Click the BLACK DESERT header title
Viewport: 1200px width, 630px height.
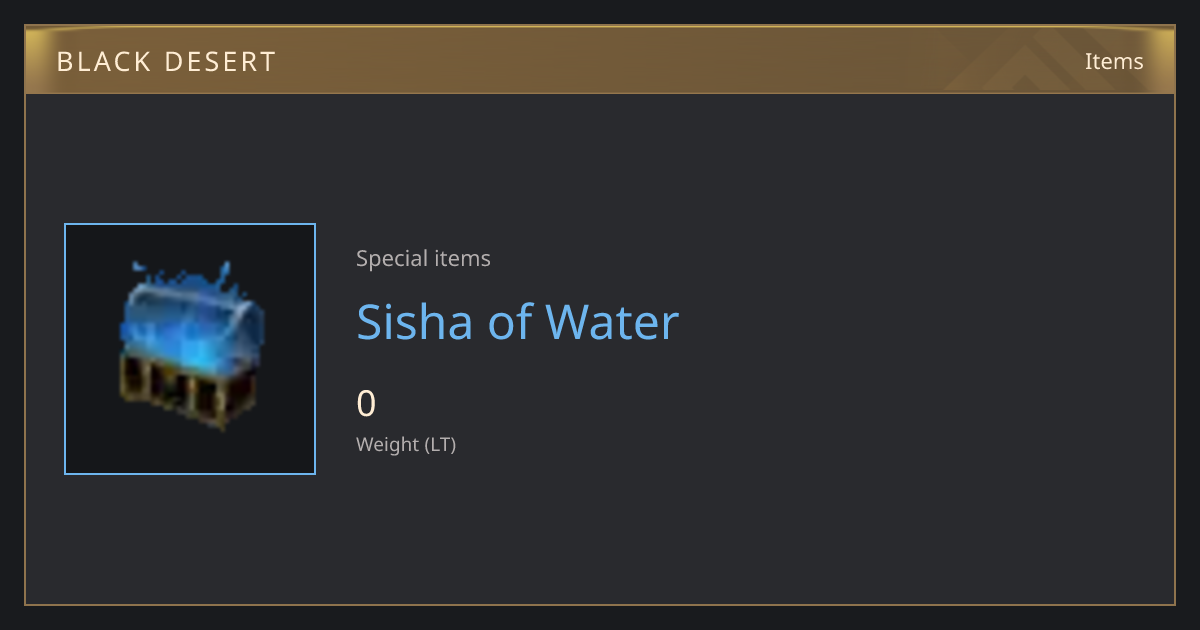click(166, 62)
